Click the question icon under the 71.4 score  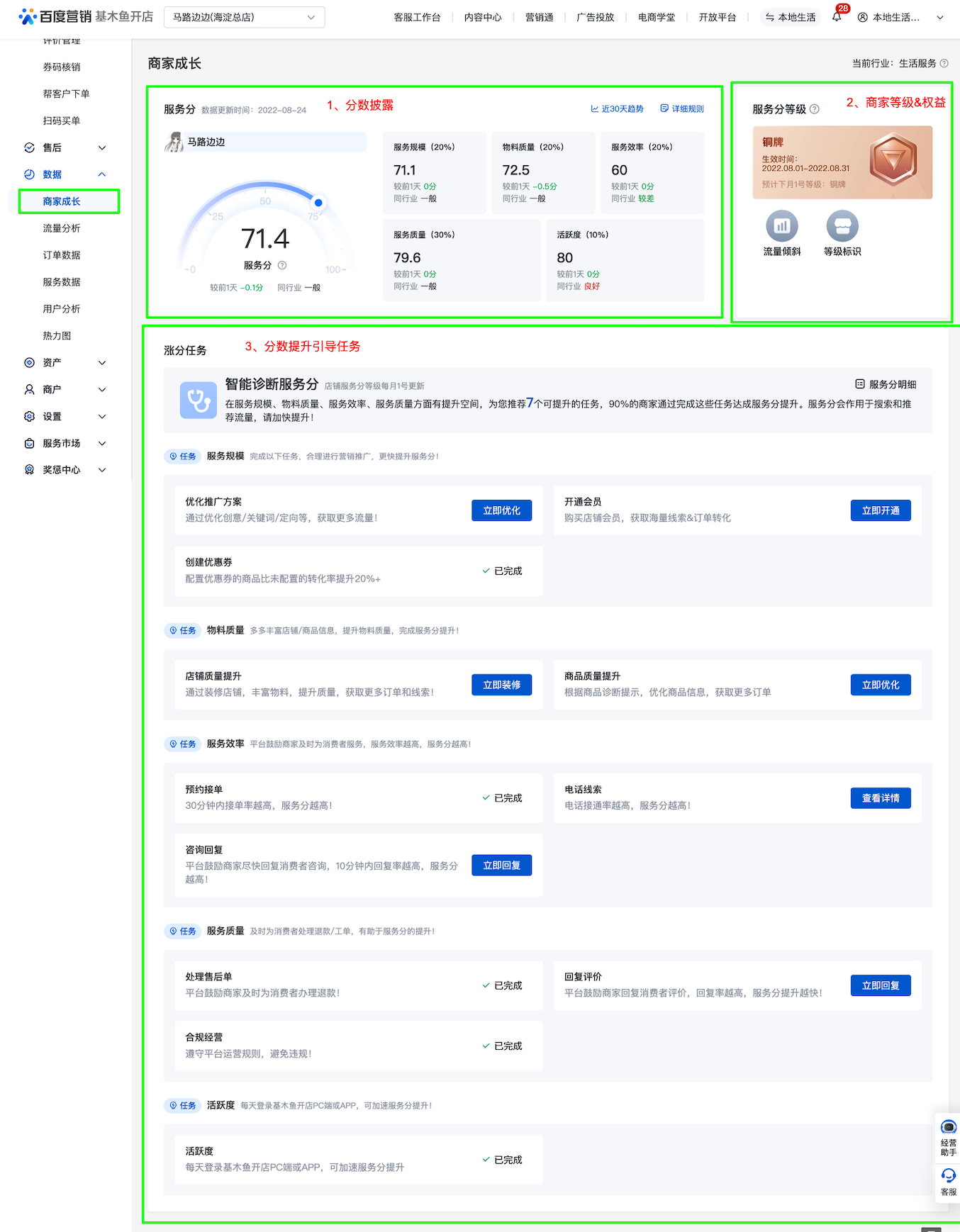[x=282, y=265]
